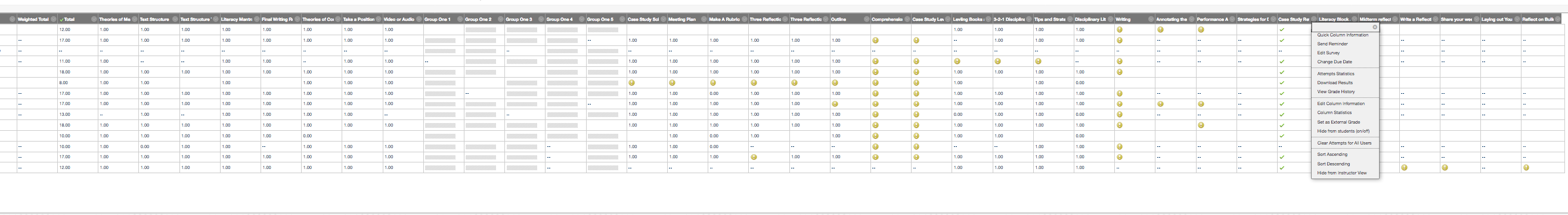Select Set as External Grade
Screen dimensions: 1568x215
pyautogui.click(x=1338, y=122)
